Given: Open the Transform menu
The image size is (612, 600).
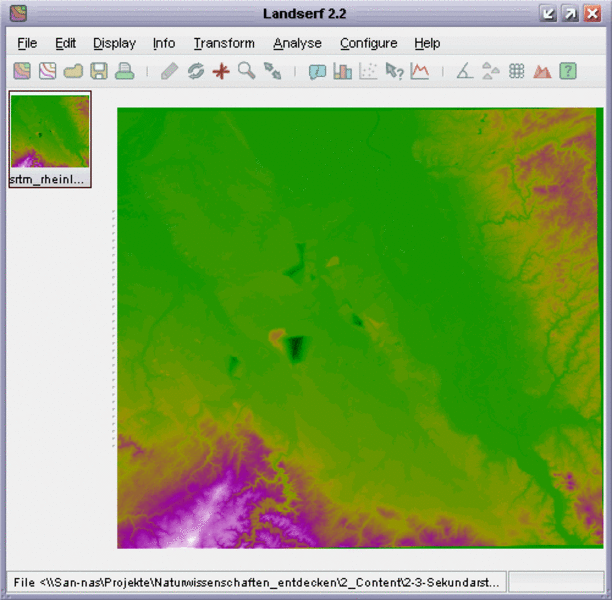Looking at the screenshot, I should coord(224,43).
